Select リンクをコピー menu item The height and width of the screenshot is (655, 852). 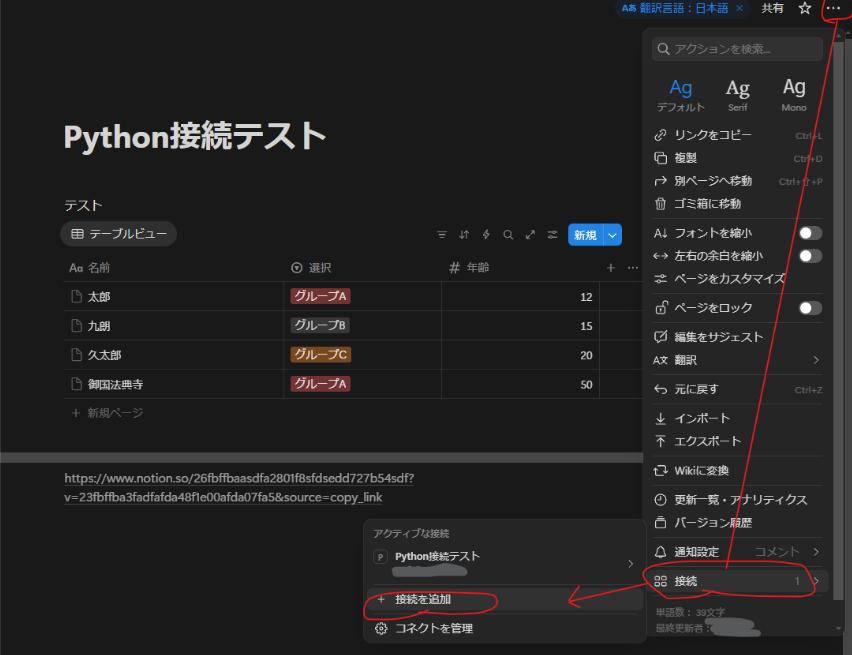pos(712,135)
